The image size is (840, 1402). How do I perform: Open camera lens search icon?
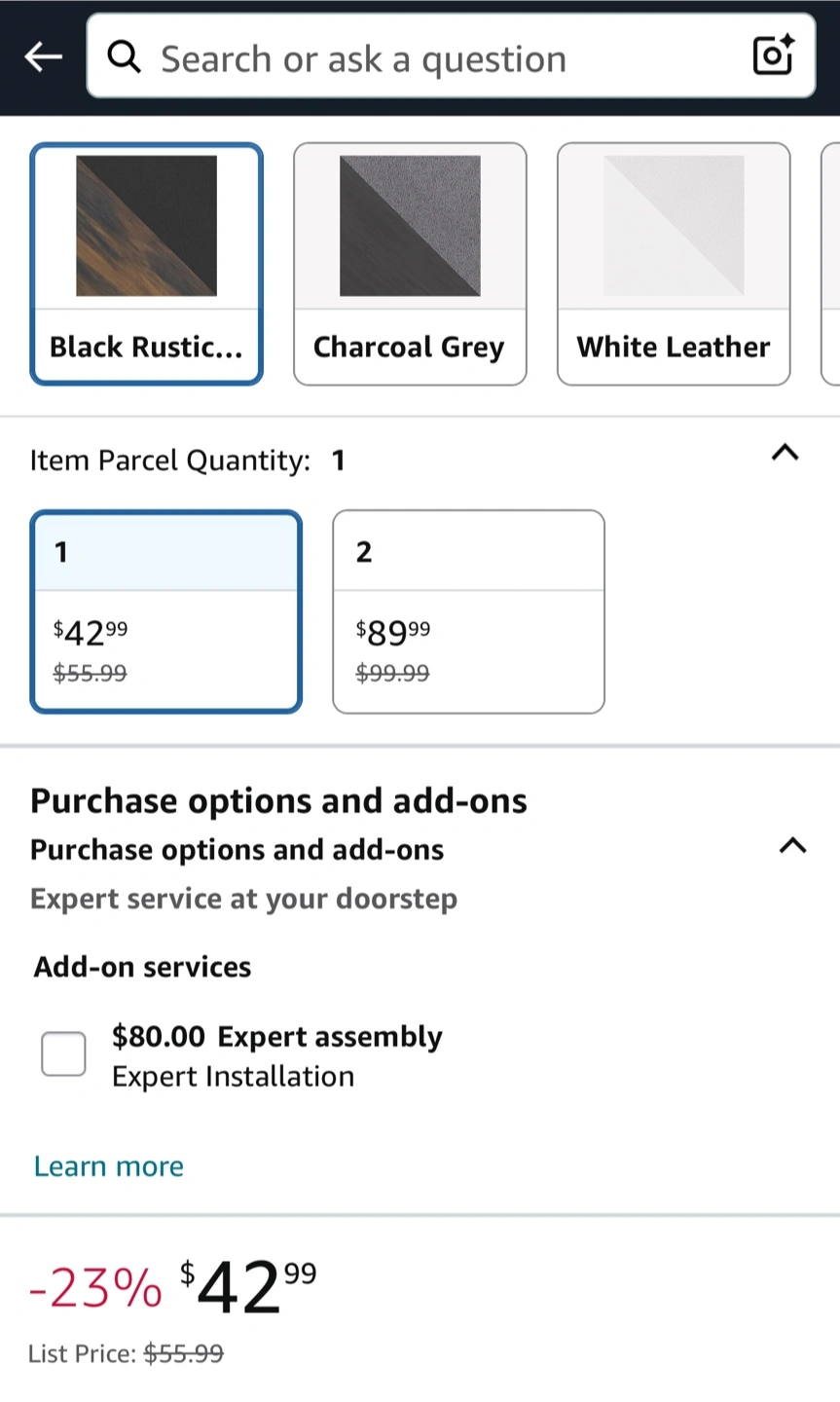pyautogui.click(x=774, y=55)
